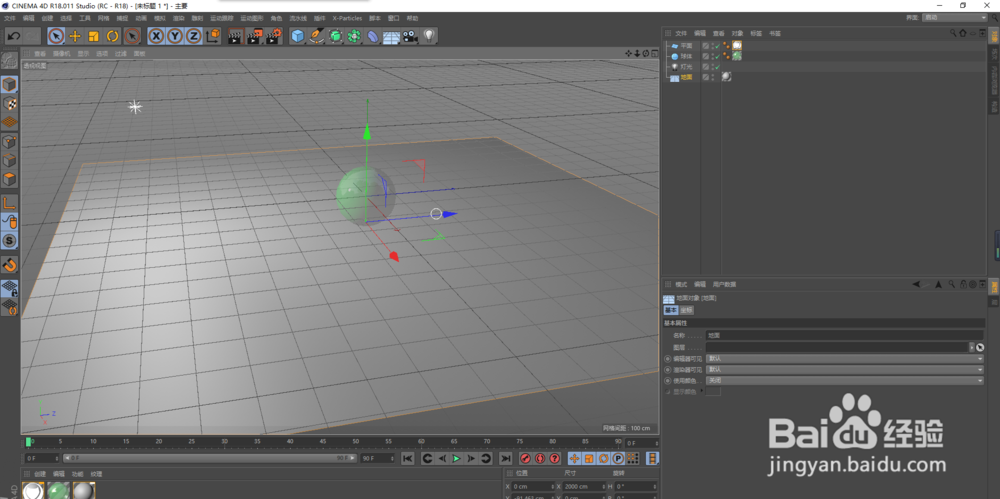Open the Object Manager 标签 menu

(756, 33)
